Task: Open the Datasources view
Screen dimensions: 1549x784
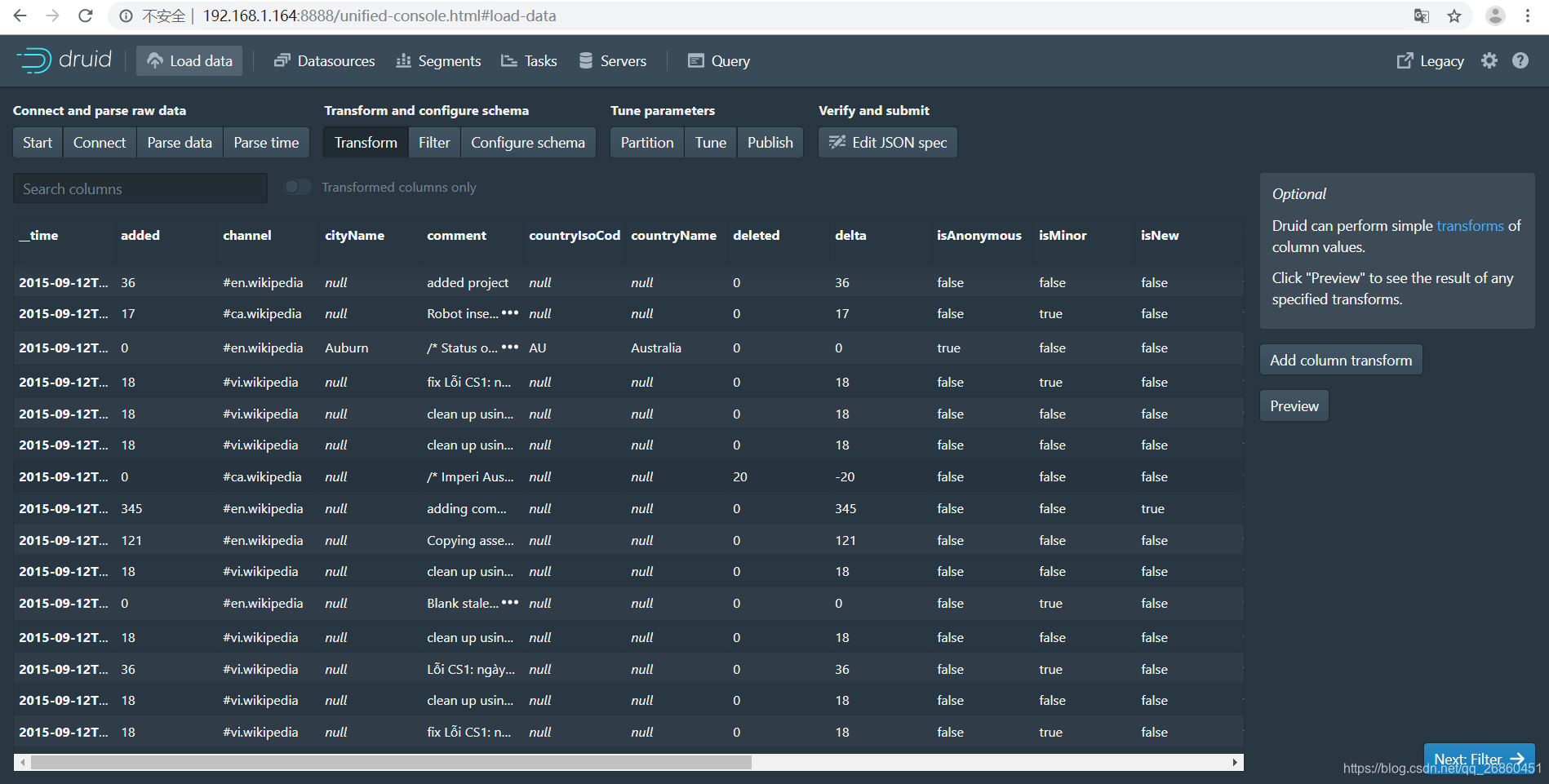Action: tap(325, 60)
